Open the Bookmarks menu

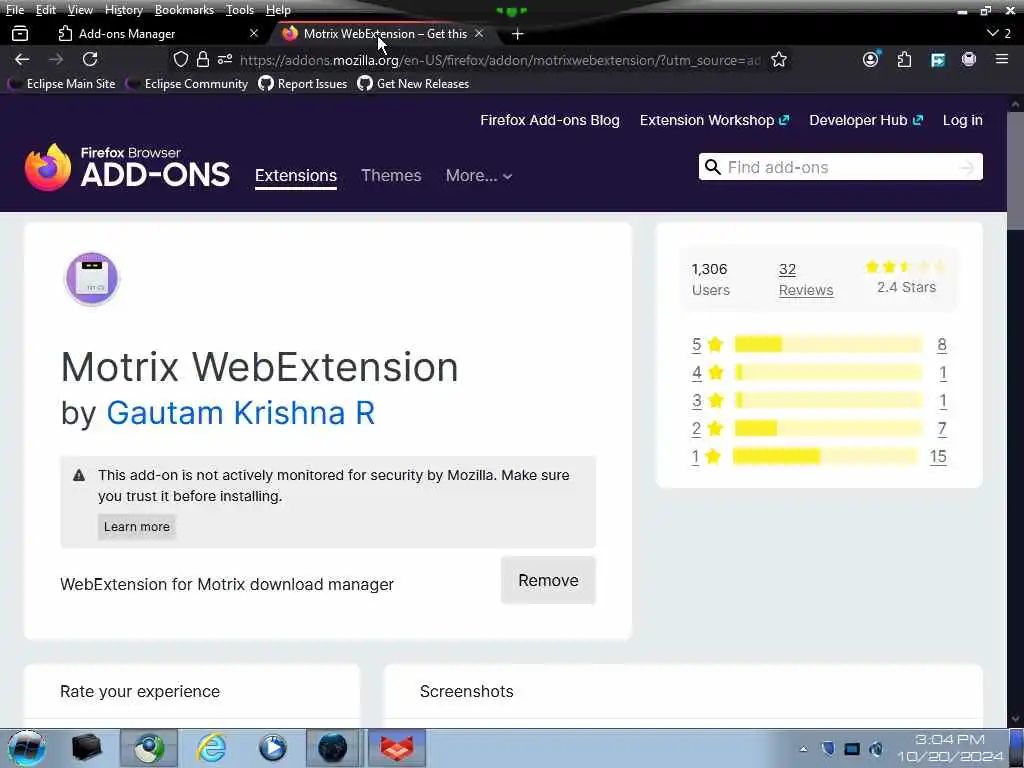pyautogui.click(x=184, y=10)
